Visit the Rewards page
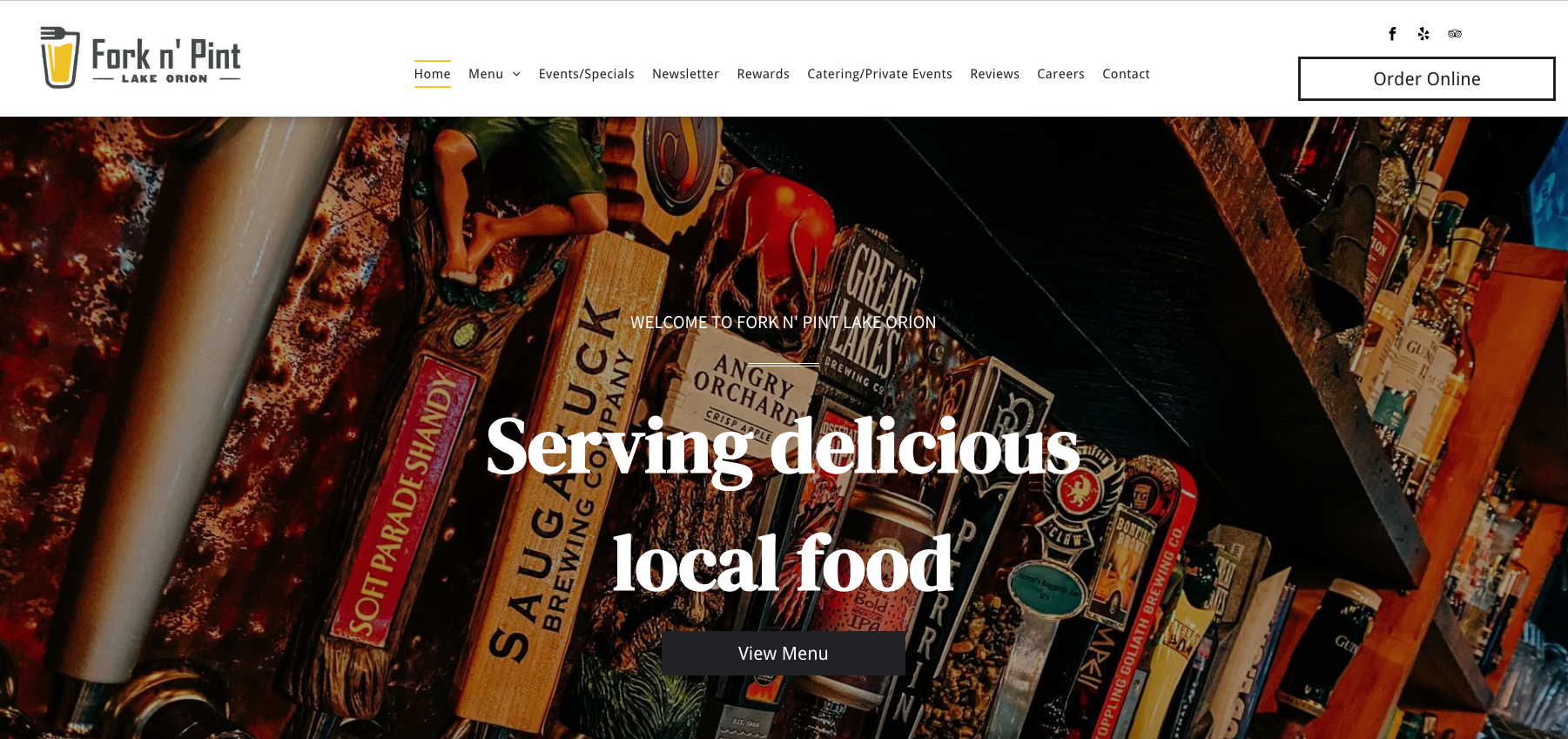Image resolution: width=1568 pixels, height=739 pixels. [763, 74]
